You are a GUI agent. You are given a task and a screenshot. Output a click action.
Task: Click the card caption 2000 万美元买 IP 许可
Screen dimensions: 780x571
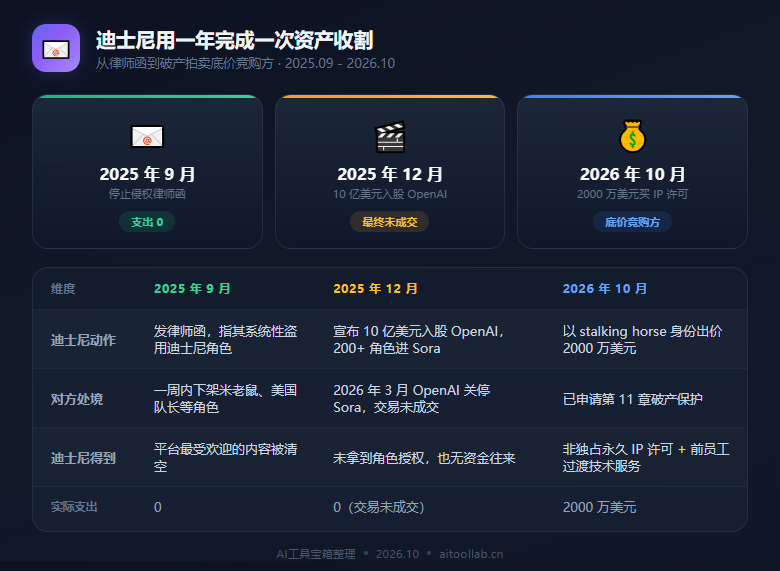(632, 194)
